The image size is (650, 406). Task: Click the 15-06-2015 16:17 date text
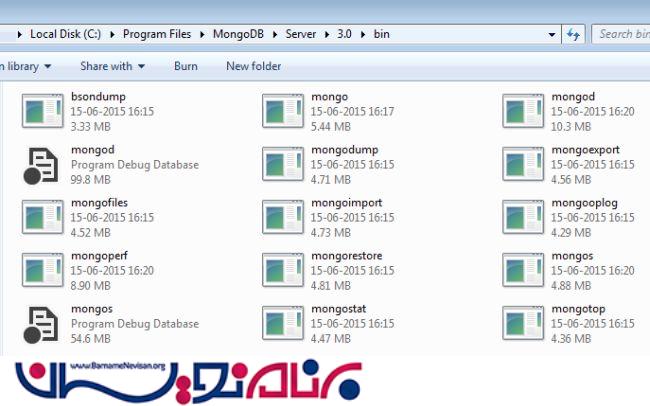(353, 112)
